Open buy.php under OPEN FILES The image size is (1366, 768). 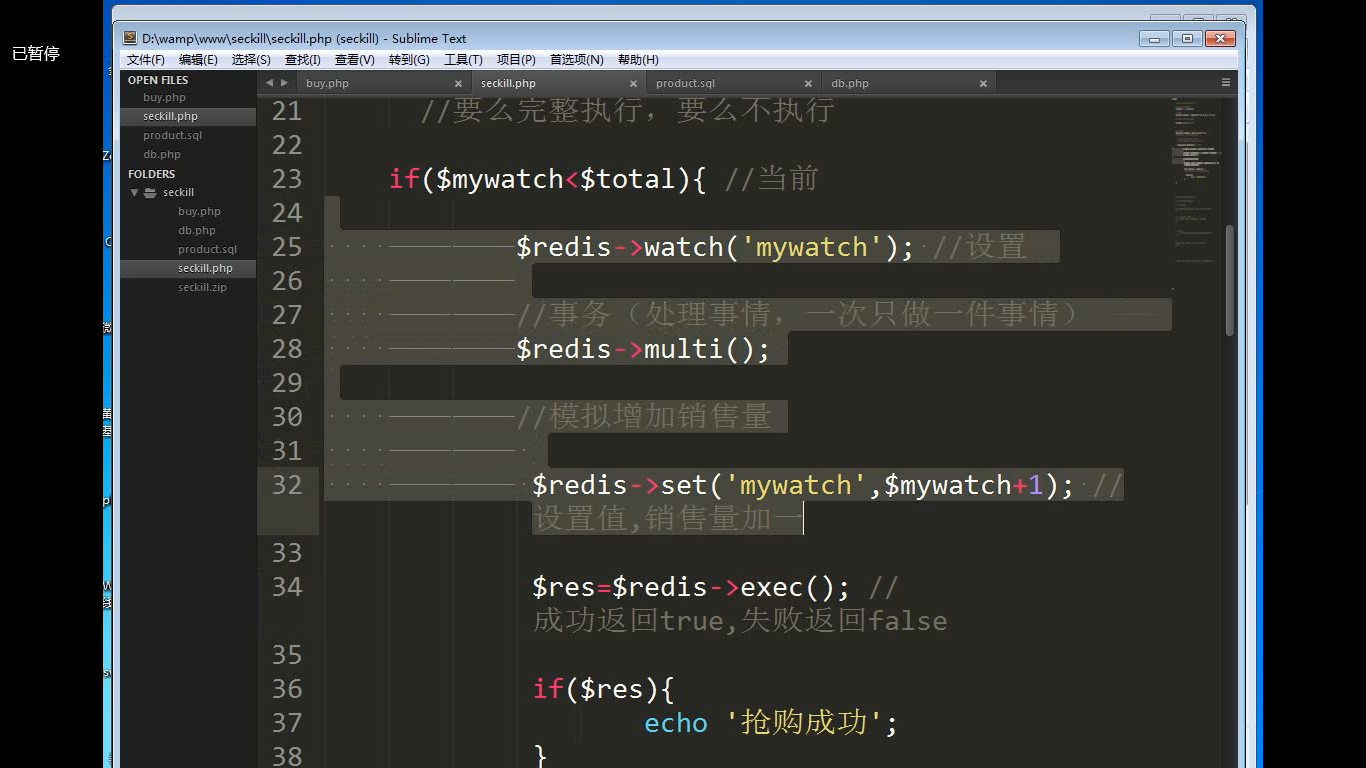[x=164, y=97]
